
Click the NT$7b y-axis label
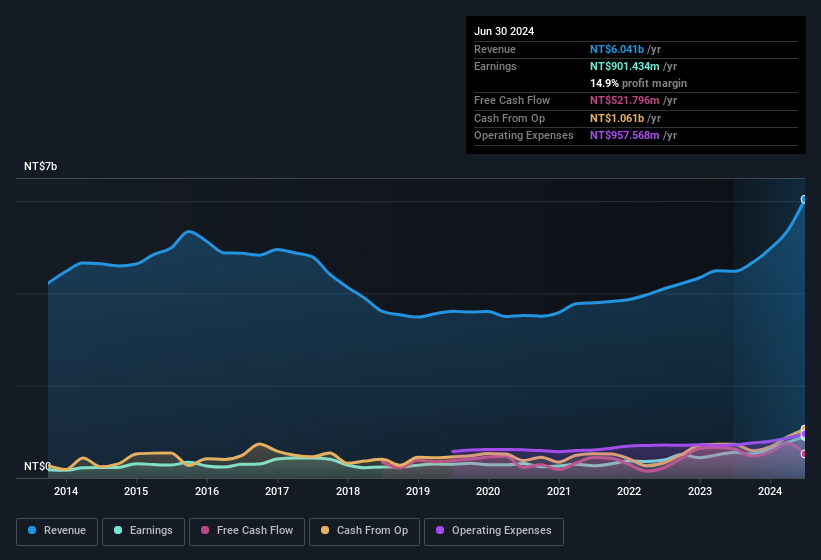pos(40,166)
